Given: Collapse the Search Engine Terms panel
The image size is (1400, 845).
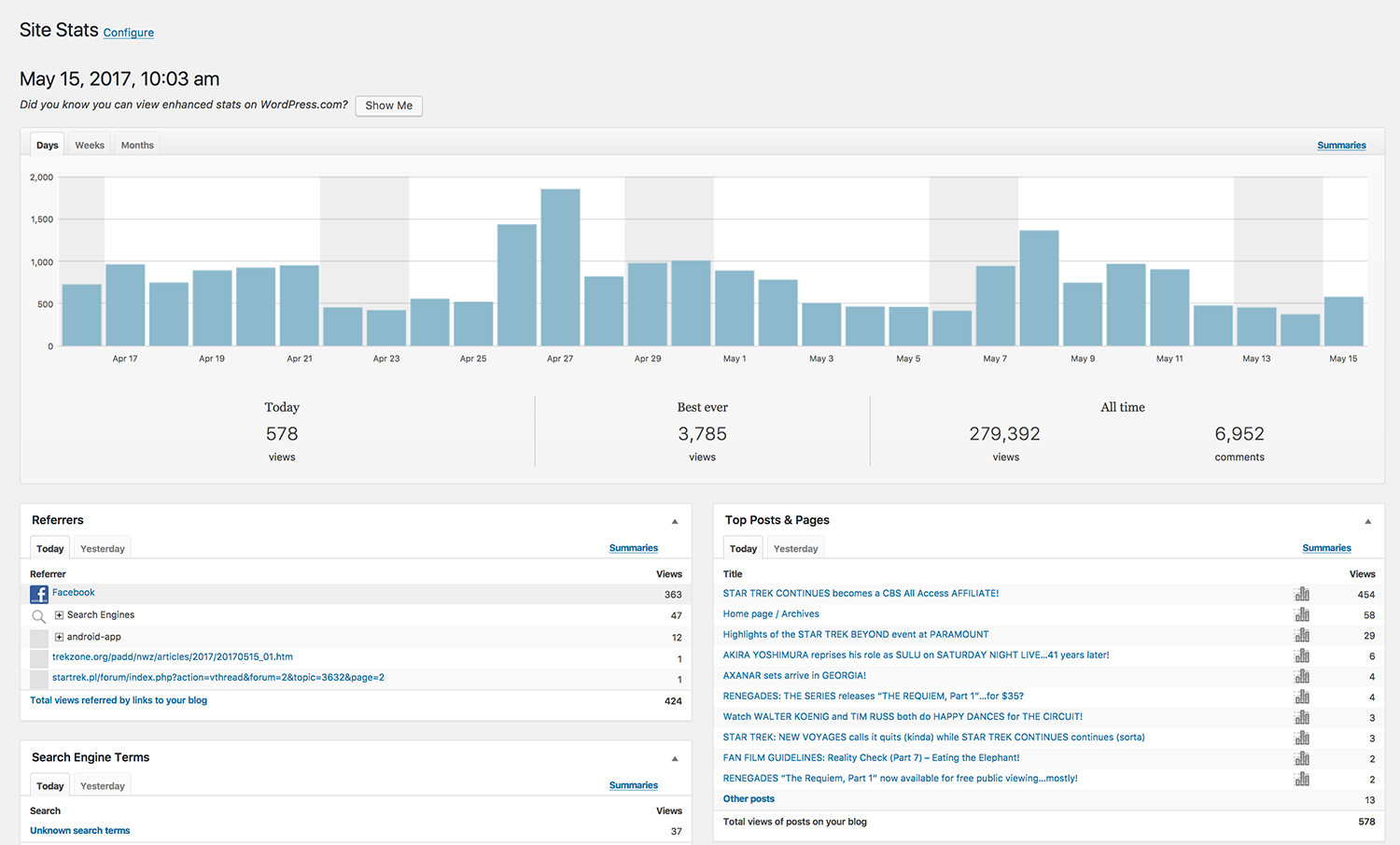Looking at the screenshot, I should click(x=675, y=759).
